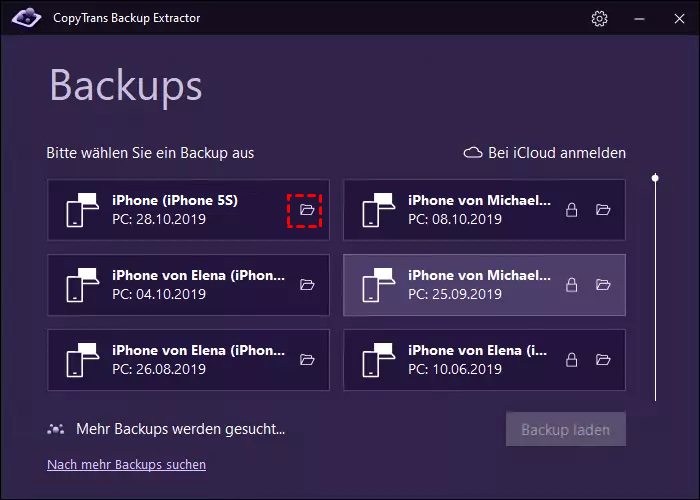This screenshot has width=700, height=500.
Task: Click the backup list scrollbar handle
Action: [655, 178]
